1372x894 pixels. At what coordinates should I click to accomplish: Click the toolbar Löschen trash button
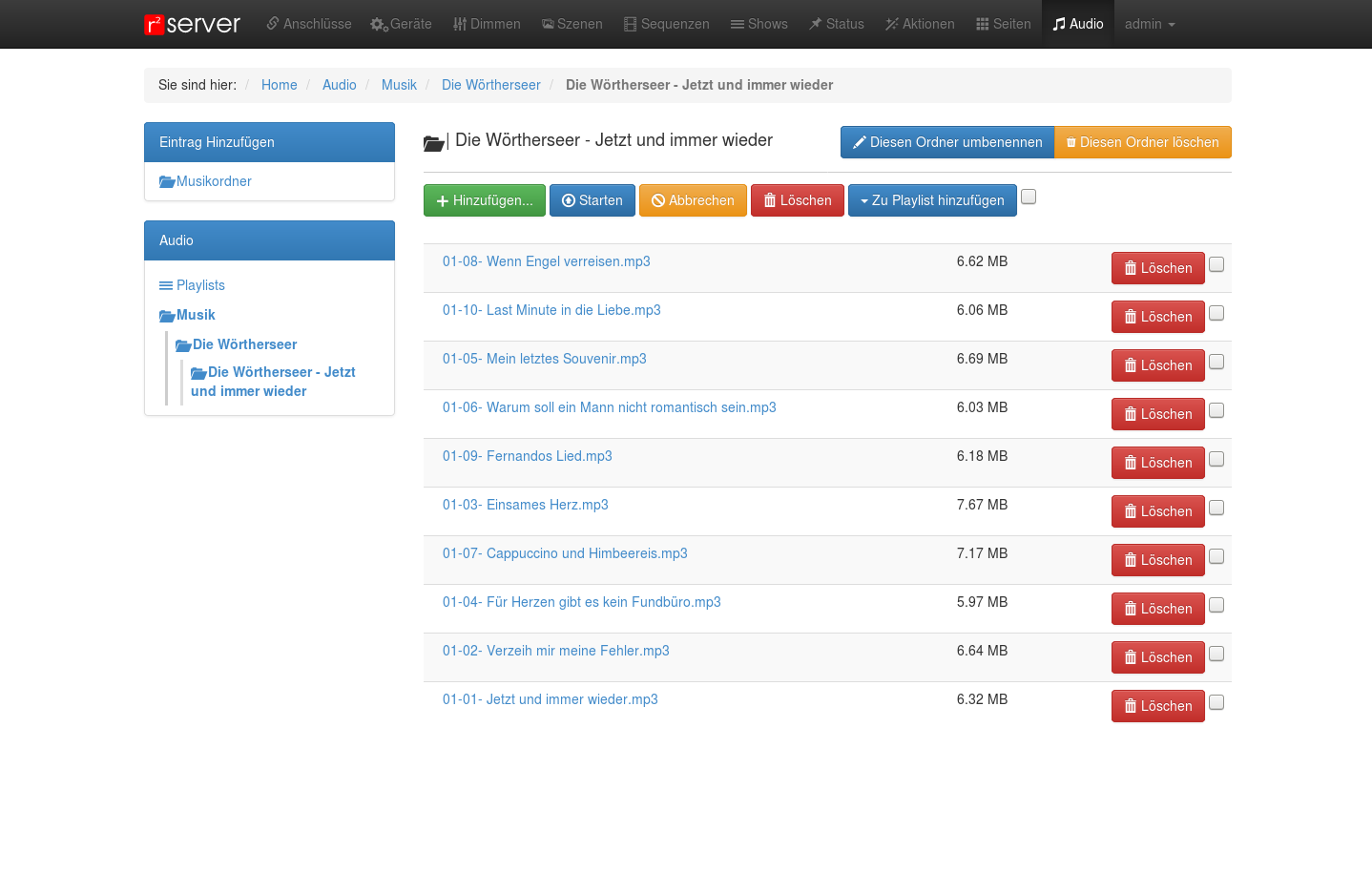797,200
